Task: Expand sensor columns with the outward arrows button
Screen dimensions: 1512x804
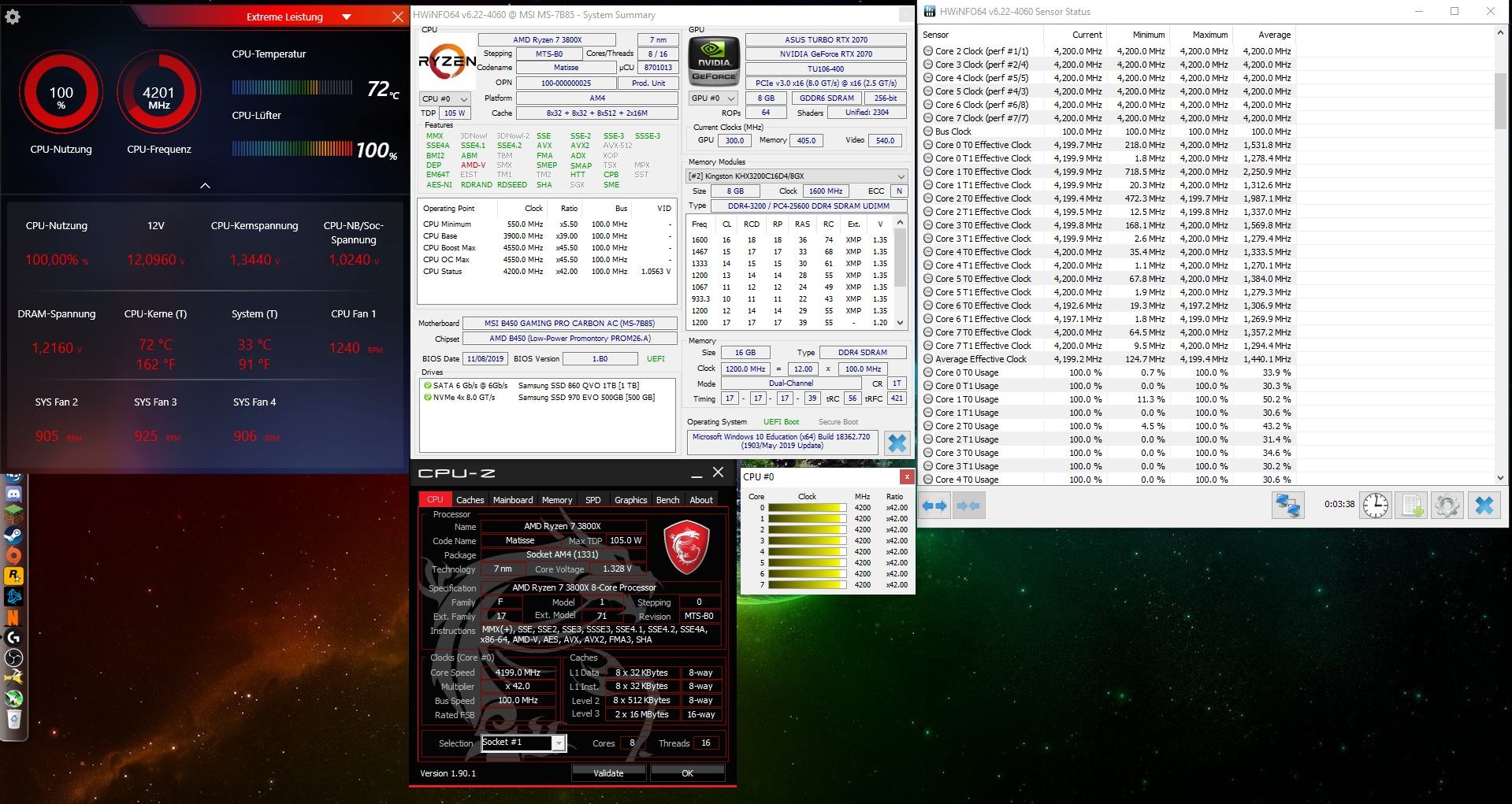Action: point(934,506)
